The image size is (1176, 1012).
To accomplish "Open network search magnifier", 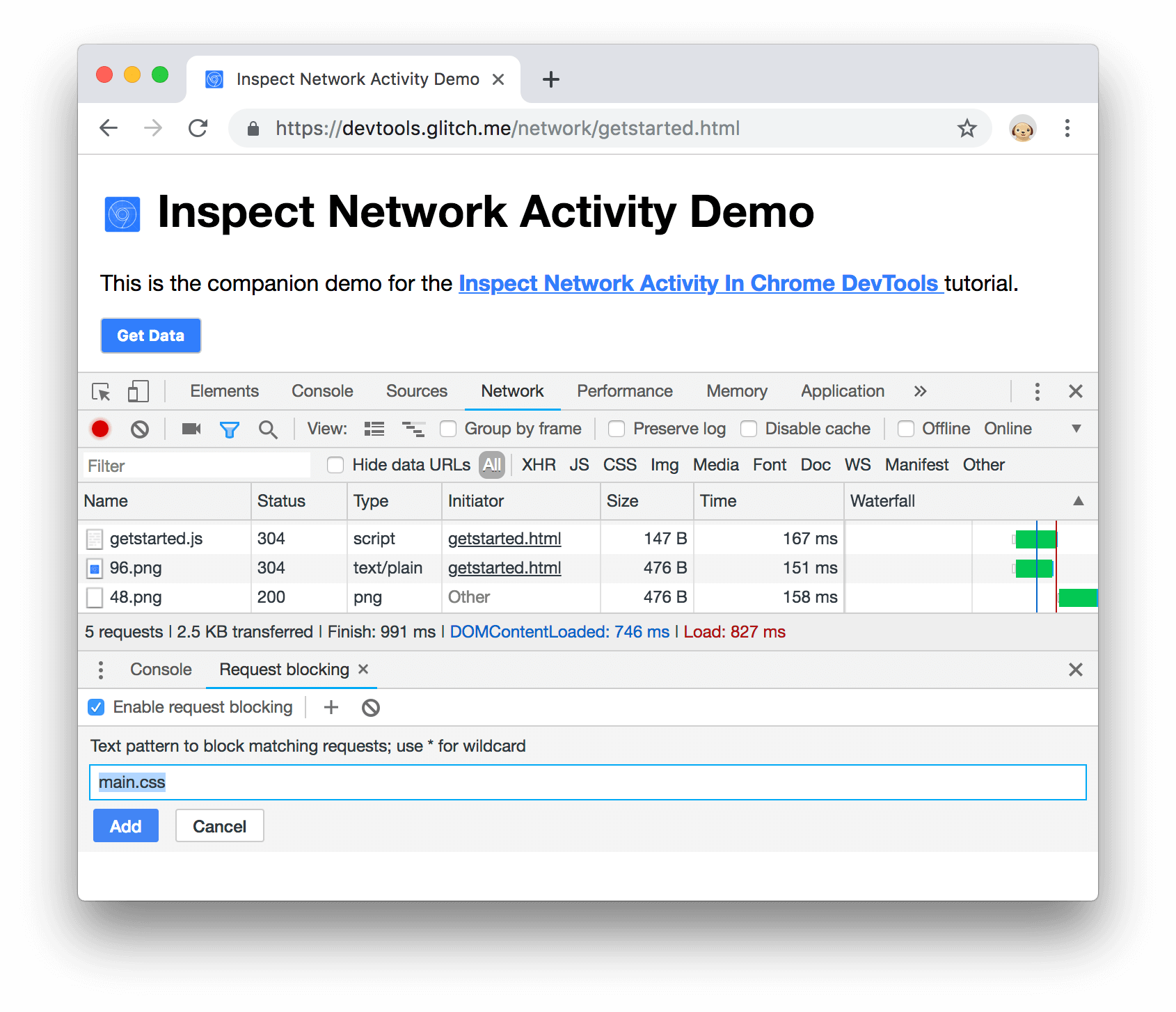I will click(x=268, y=429).
